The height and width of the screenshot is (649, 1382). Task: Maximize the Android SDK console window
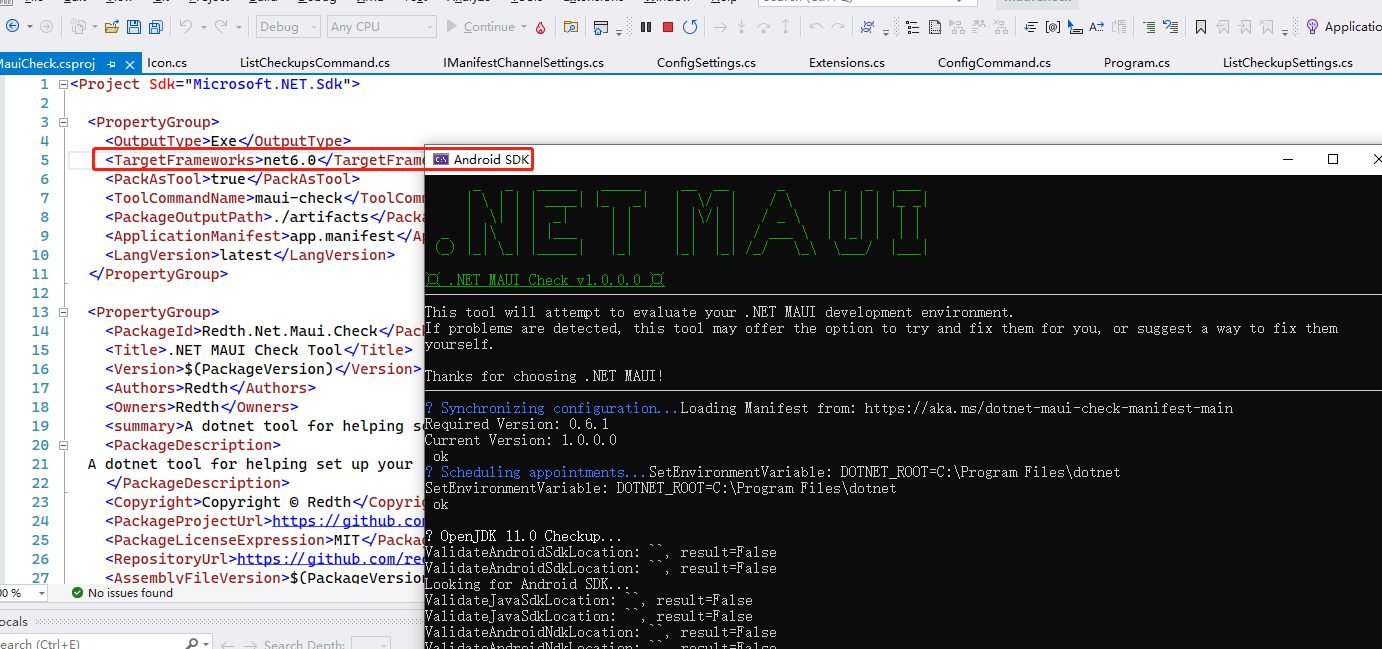(x=1332, y=160)
